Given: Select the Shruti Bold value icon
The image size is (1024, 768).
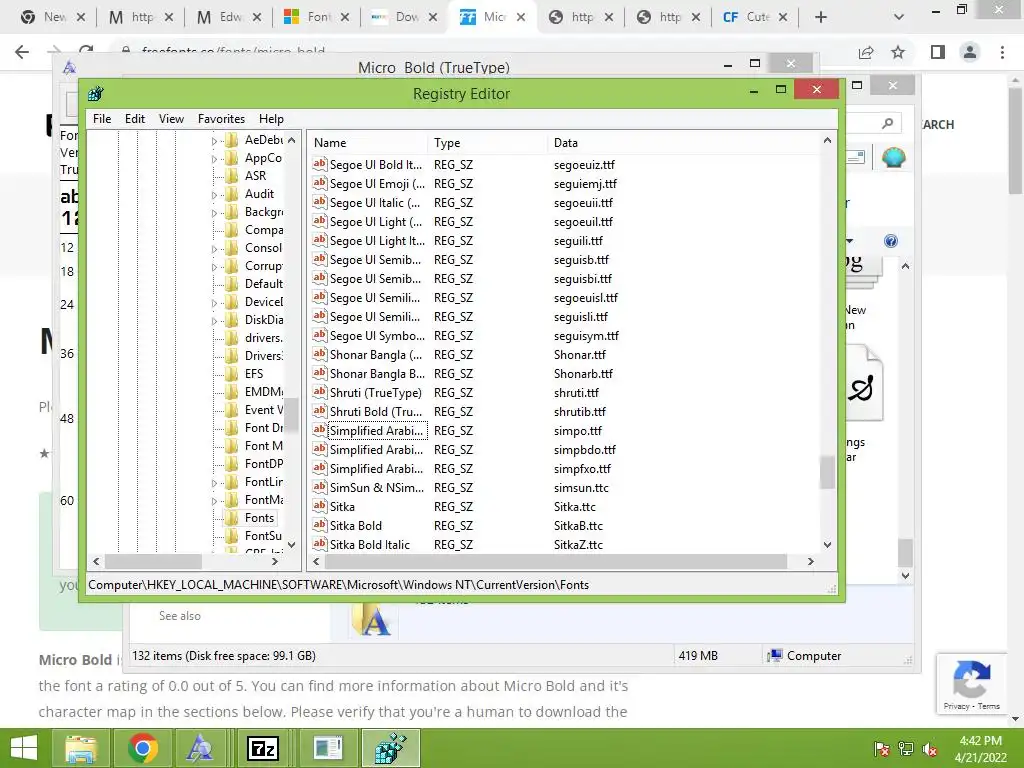Looking at the screenshot, I should (x=319, y=411).
